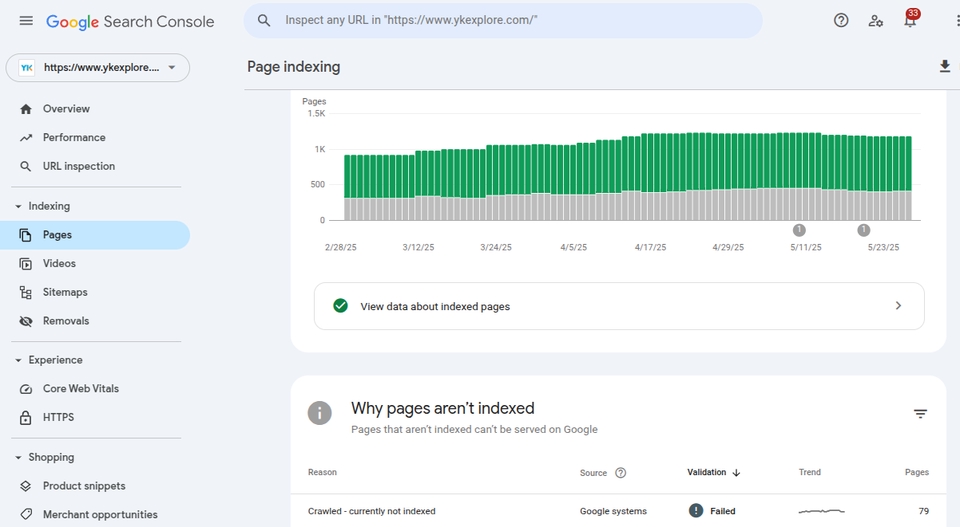Click the HTTPS padlock icon
Image resolution: width=960 pixels, height=527 pixels.
pyautogui.click(x=26, y=417)
